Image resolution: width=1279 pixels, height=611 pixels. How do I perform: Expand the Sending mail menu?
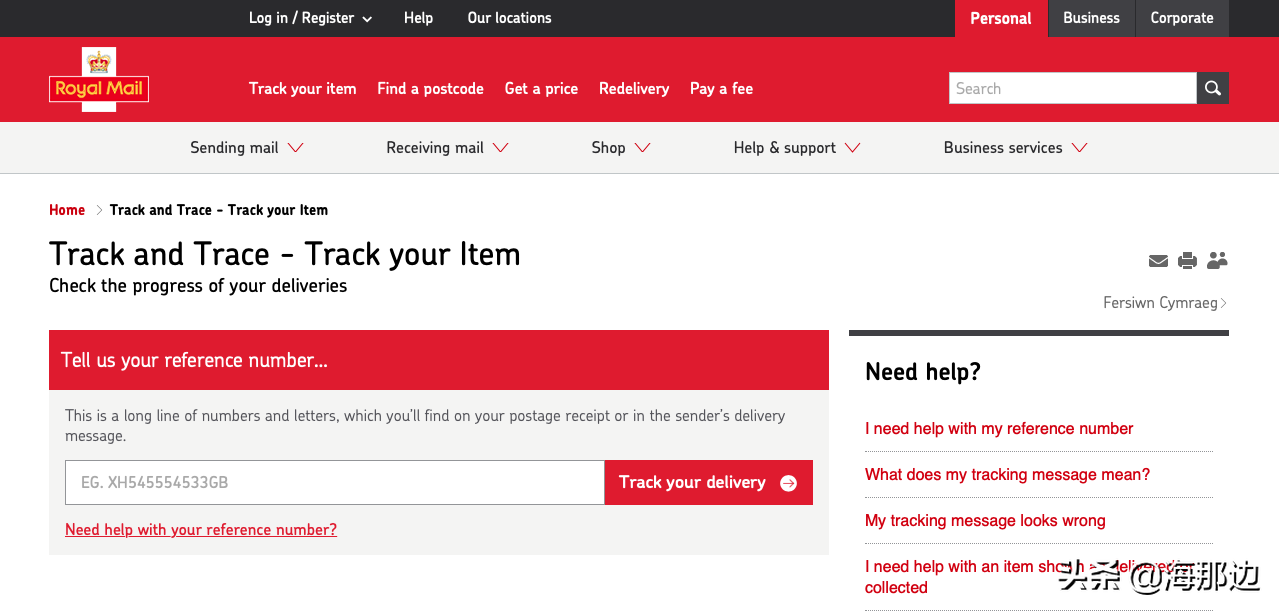[246, 148]
